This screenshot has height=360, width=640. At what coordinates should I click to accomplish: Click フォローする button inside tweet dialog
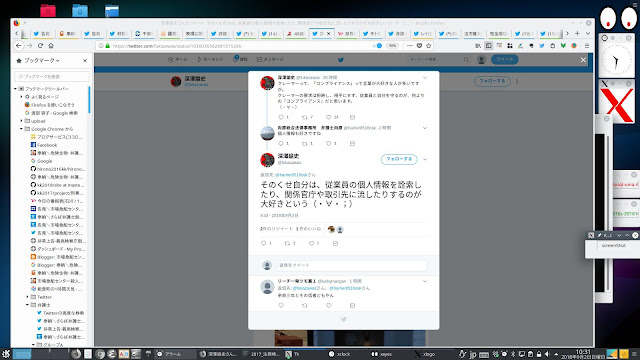(x=399, y=159)
